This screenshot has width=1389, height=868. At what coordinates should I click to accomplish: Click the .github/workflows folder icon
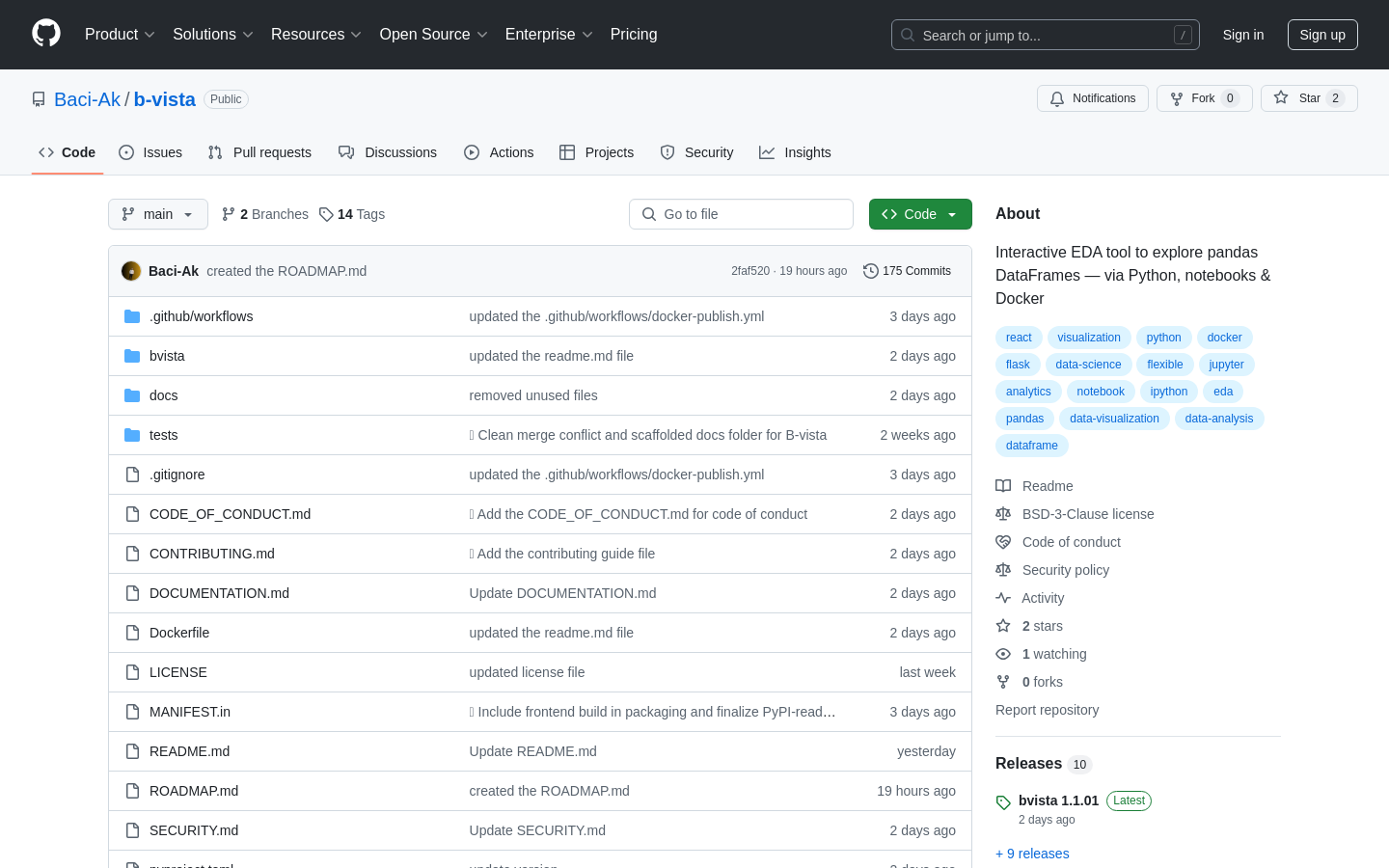[132, 316]
